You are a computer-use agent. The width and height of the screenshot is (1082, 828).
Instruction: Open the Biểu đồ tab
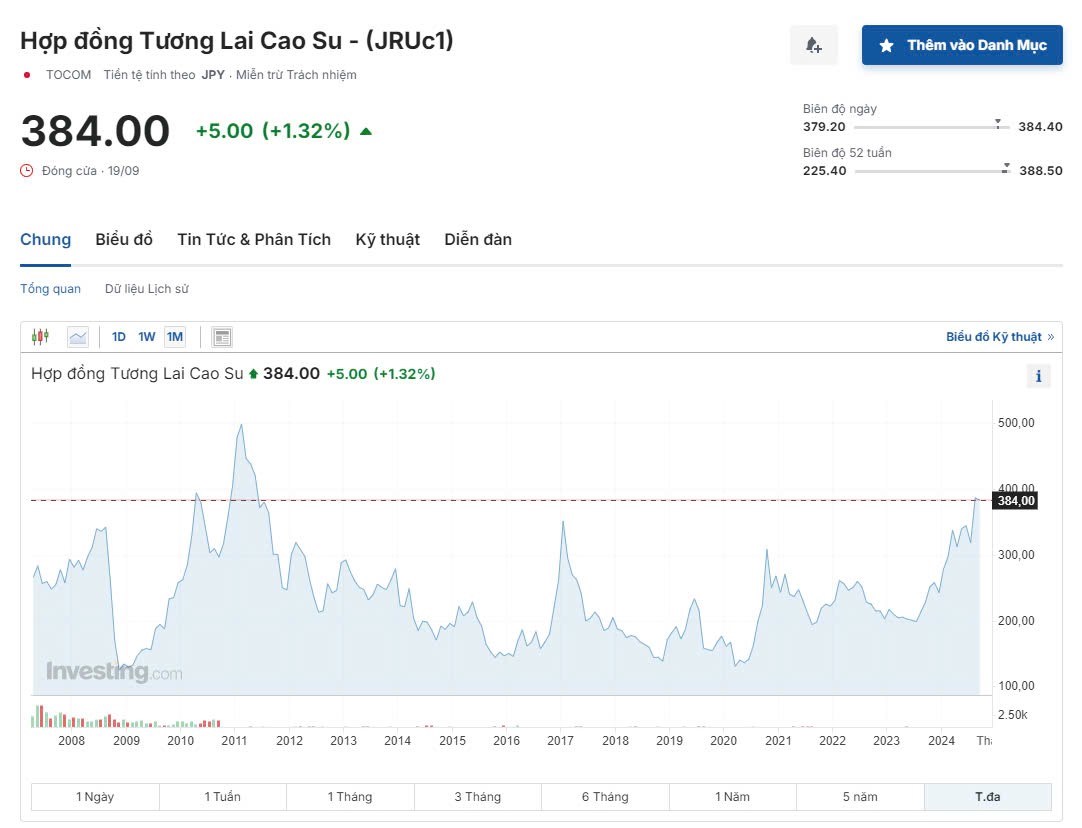coord(124,239)
